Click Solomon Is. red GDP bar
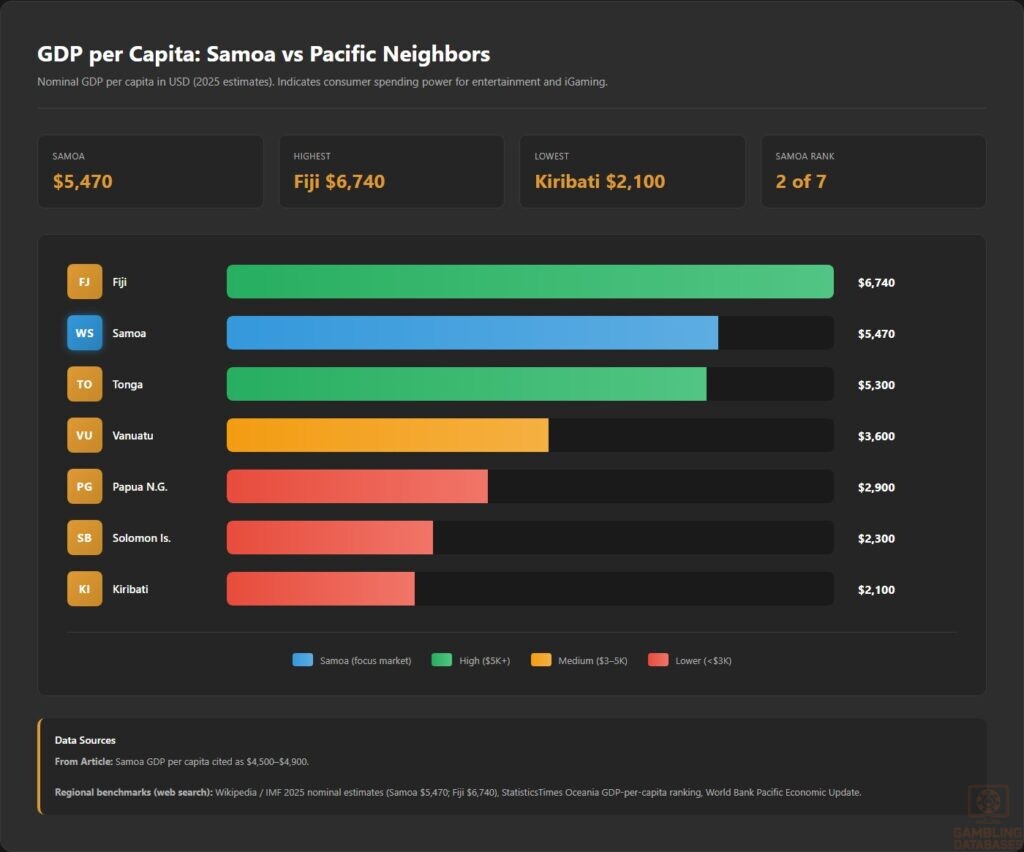This screenshot has width=1024, height=852. coord(330,538)
